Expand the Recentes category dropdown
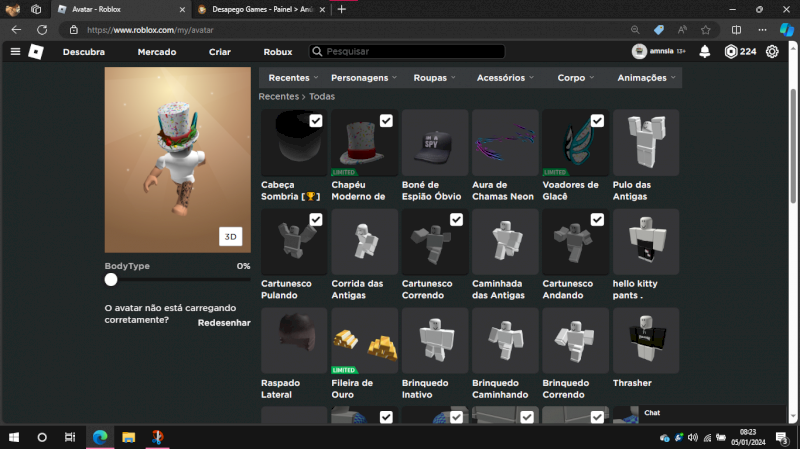Image resolution: width=800 pixels, height=449 pixels. tap(293, 78)
